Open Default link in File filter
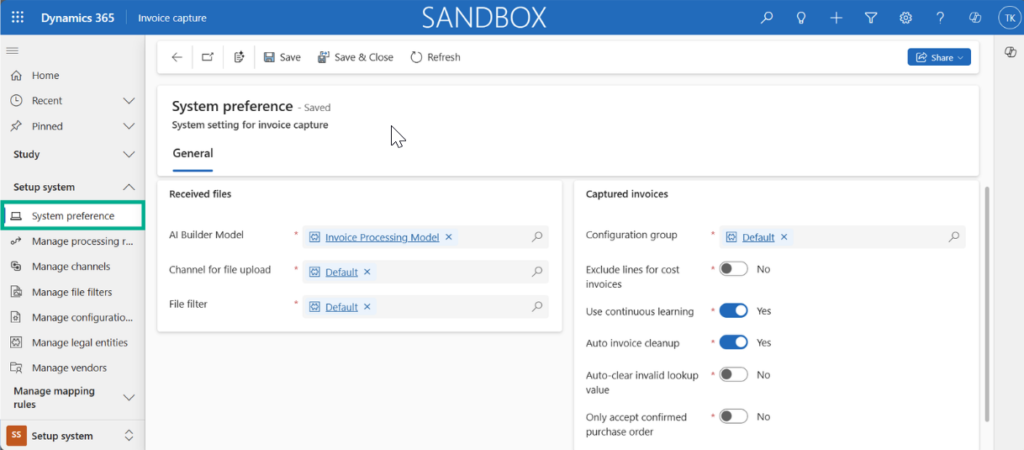This screenshot has height=450, width=1024. click(342, 307)
